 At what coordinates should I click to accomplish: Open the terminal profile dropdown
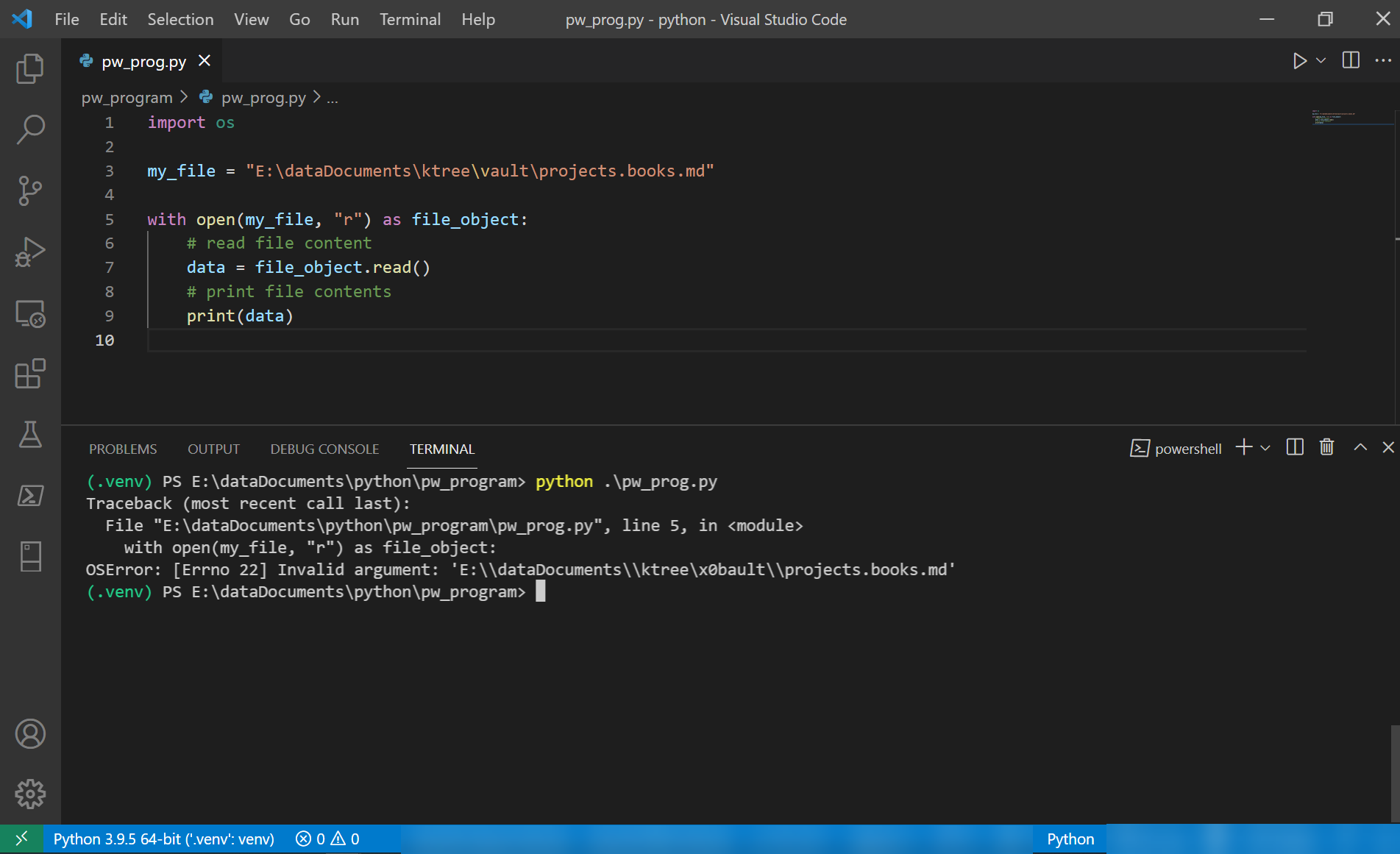[x=1264, y=447]
